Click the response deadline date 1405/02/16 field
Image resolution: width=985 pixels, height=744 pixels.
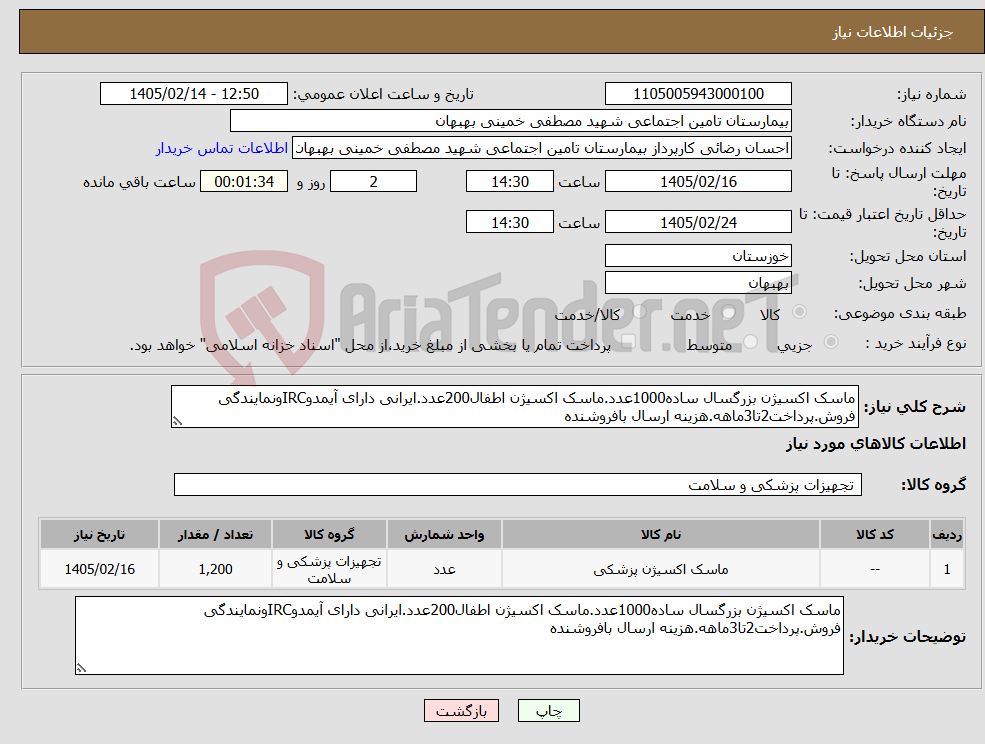[698, 182]
